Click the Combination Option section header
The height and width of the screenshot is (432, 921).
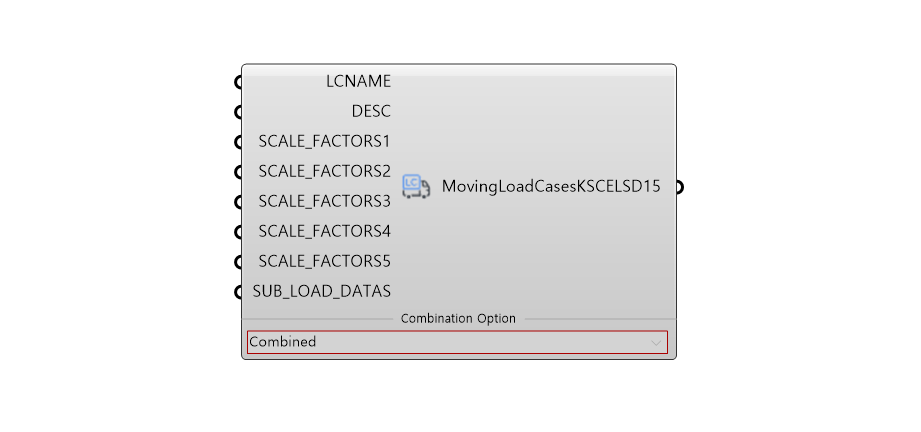point(458,319)
